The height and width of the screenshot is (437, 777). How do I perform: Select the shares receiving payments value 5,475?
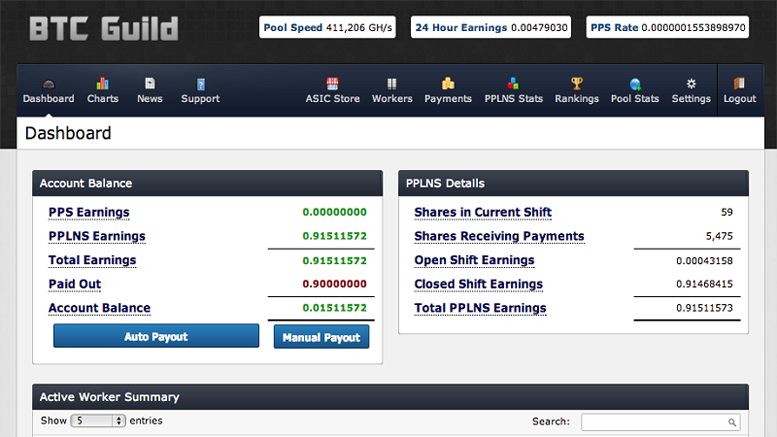click(x=719, y=236)
